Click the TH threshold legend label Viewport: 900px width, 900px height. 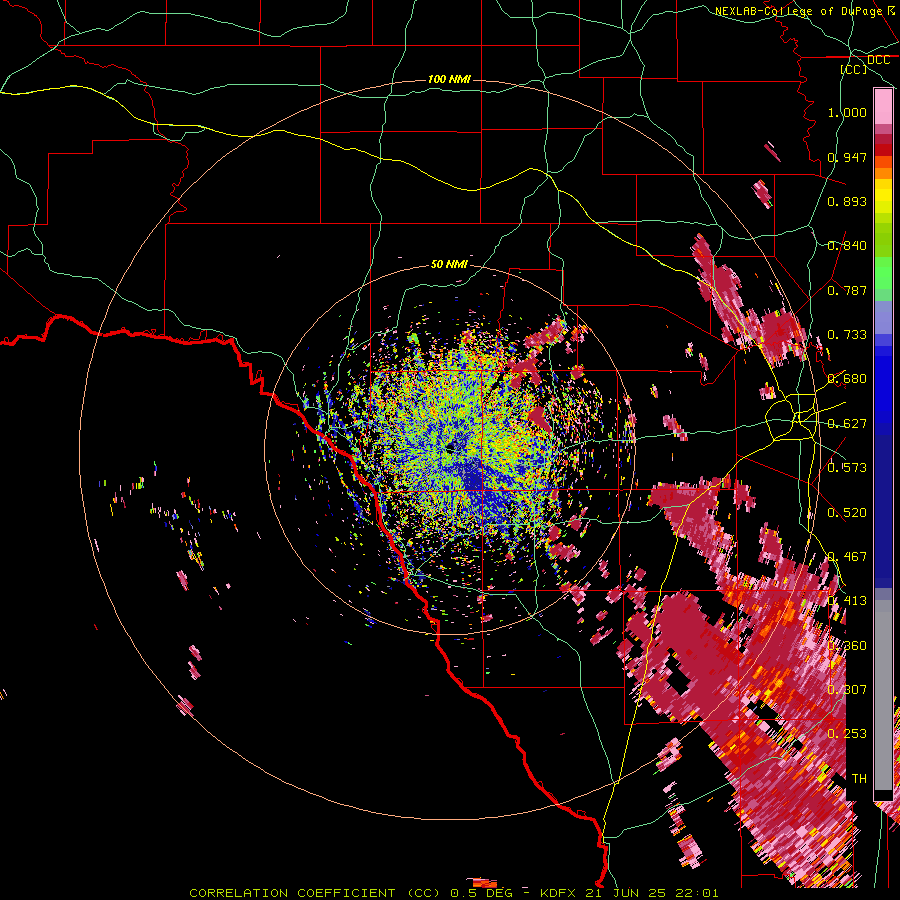[859, 778]
